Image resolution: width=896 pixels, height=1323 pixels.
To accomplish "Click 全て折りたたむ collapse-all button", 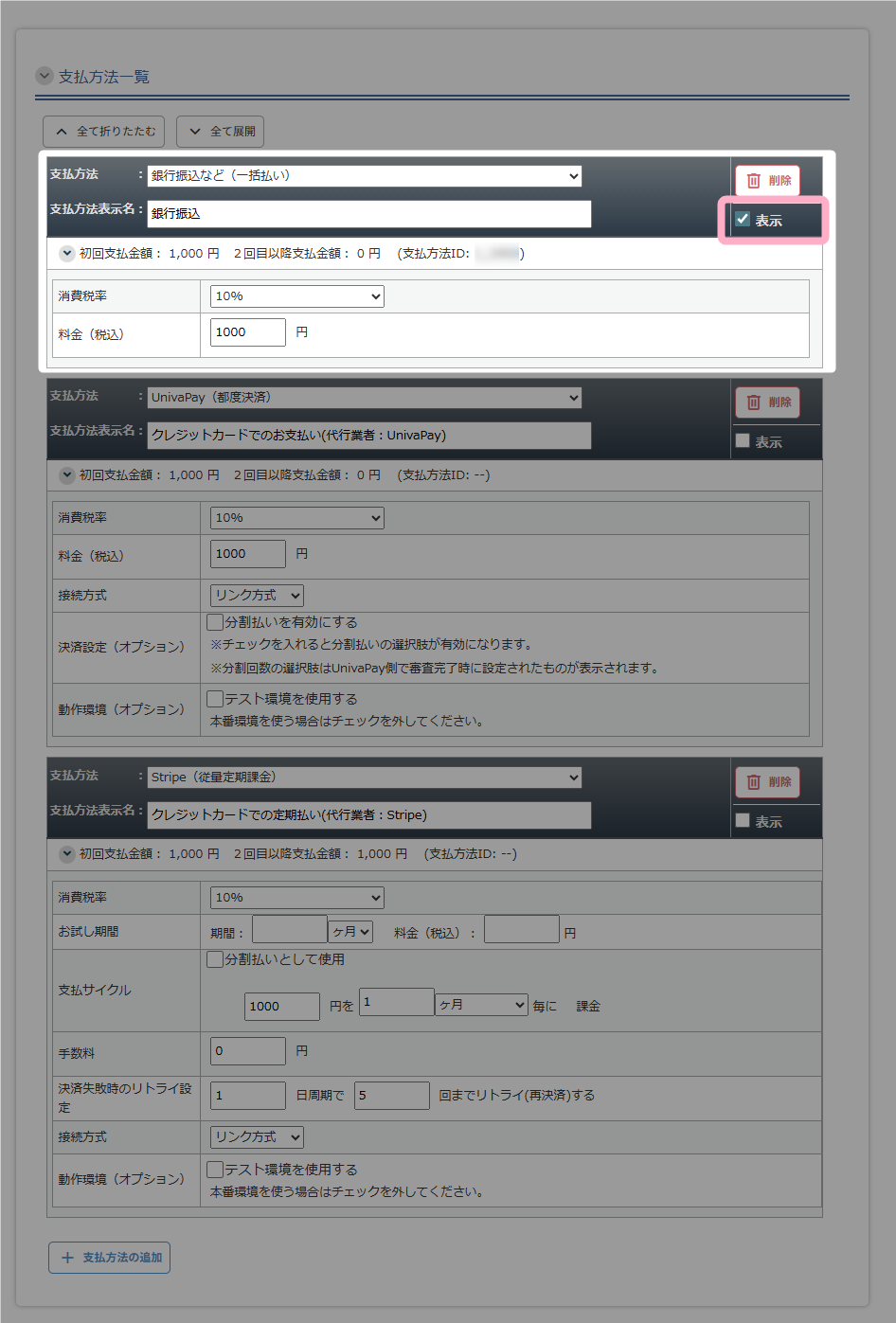I will tap(104, 132).
